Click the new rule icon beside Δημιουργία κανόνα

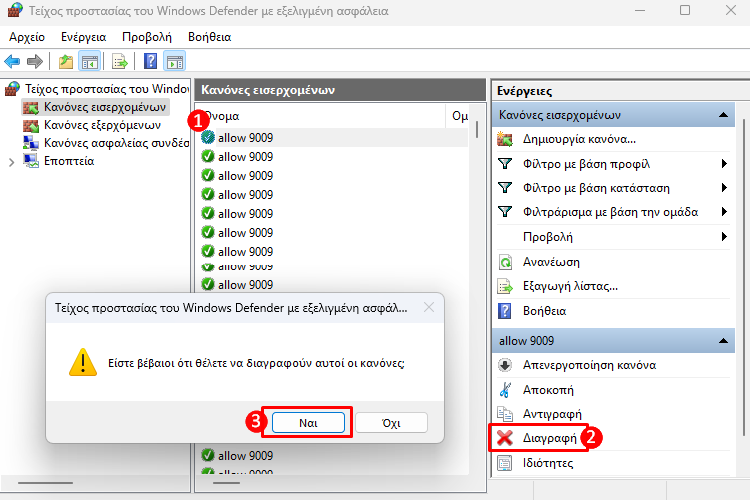pos(505,139)
